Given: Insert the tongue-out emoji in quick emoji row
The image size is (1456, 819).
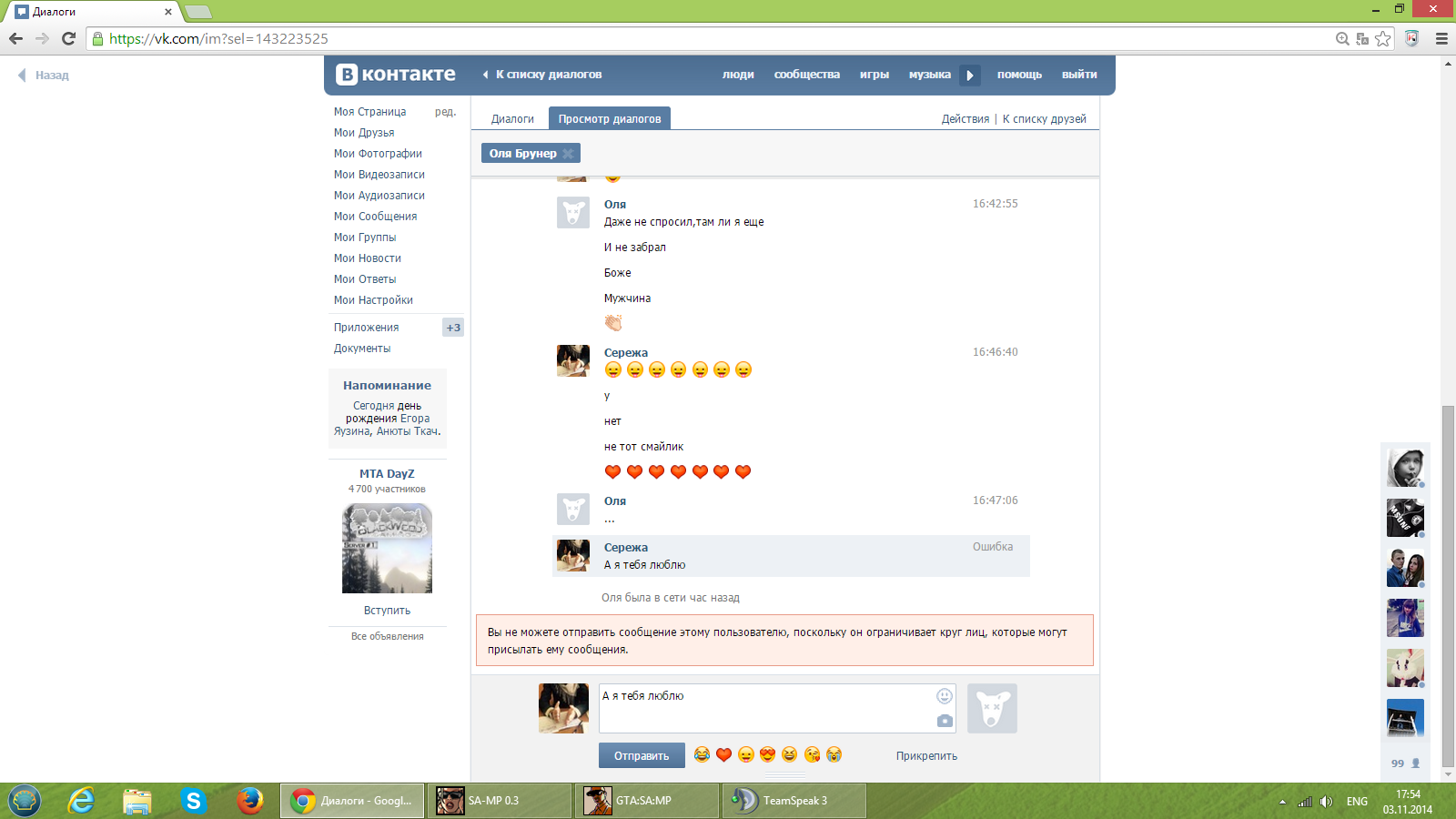Looking at the screenshot, I should 745,754.
